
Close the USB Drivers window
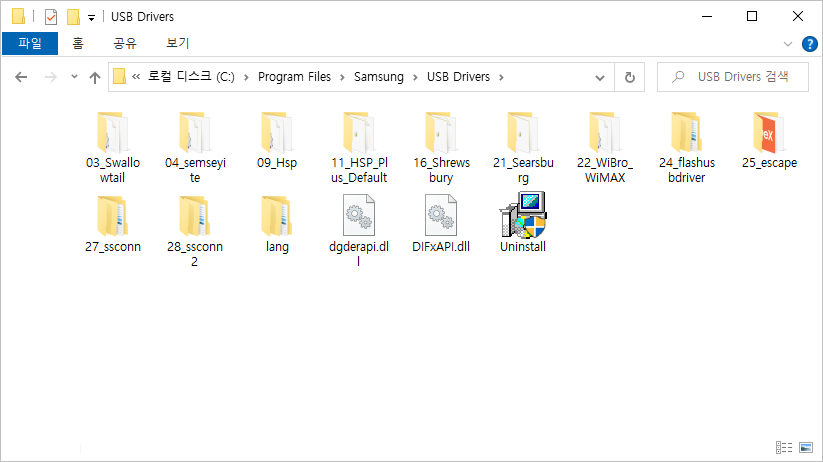point(798,17)
